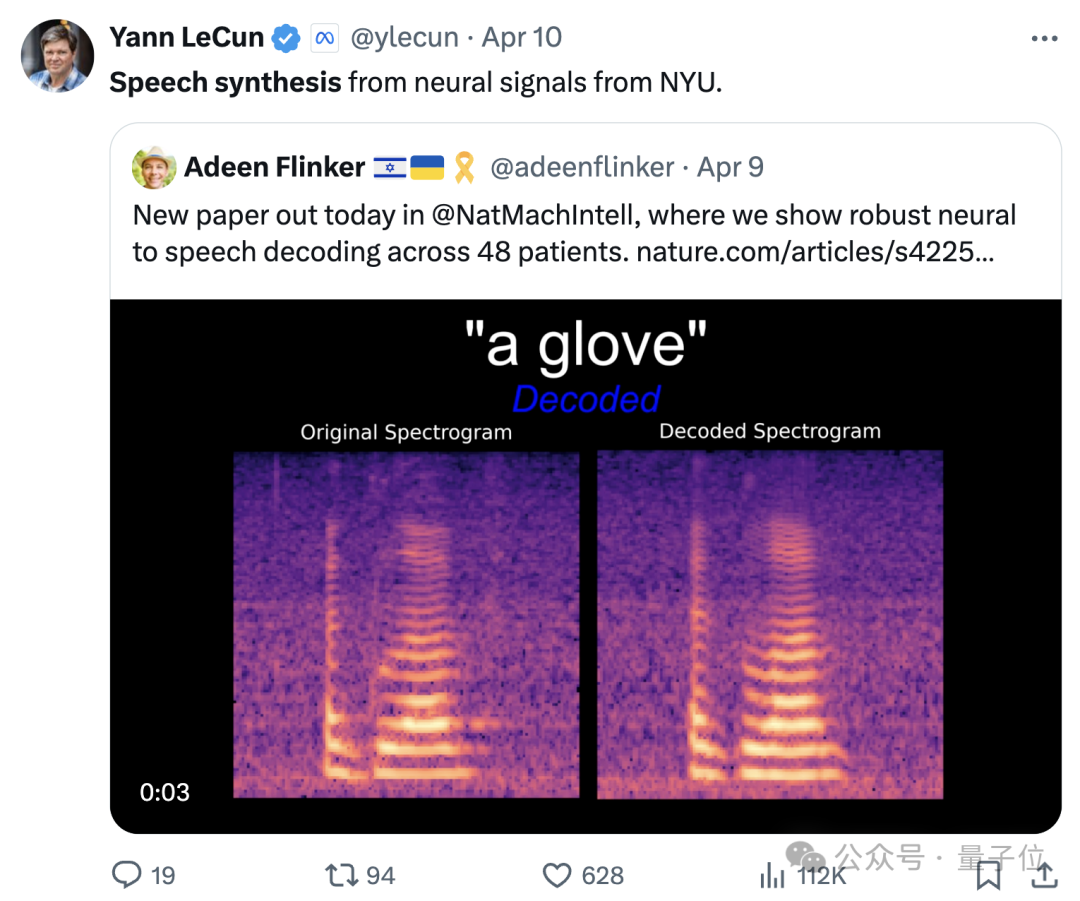Click the blue verified badge next to Yann LeCun
The height and width of the screenshot is (901, 1080).
pos(287,38)
